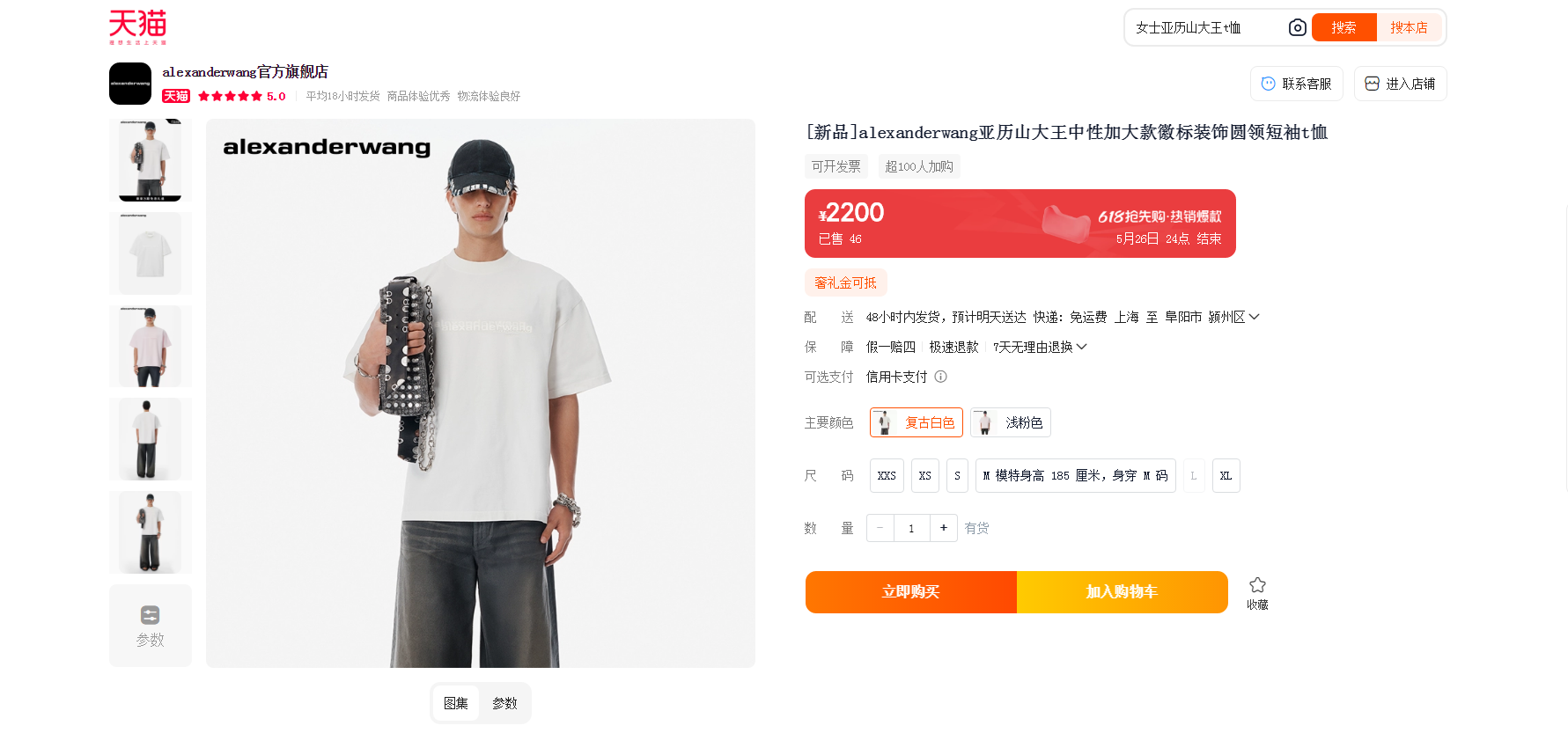Screen dimensions: 1568x733
Task: Choose size XXS
Action: pyautogui.click(x=887, y=475)
